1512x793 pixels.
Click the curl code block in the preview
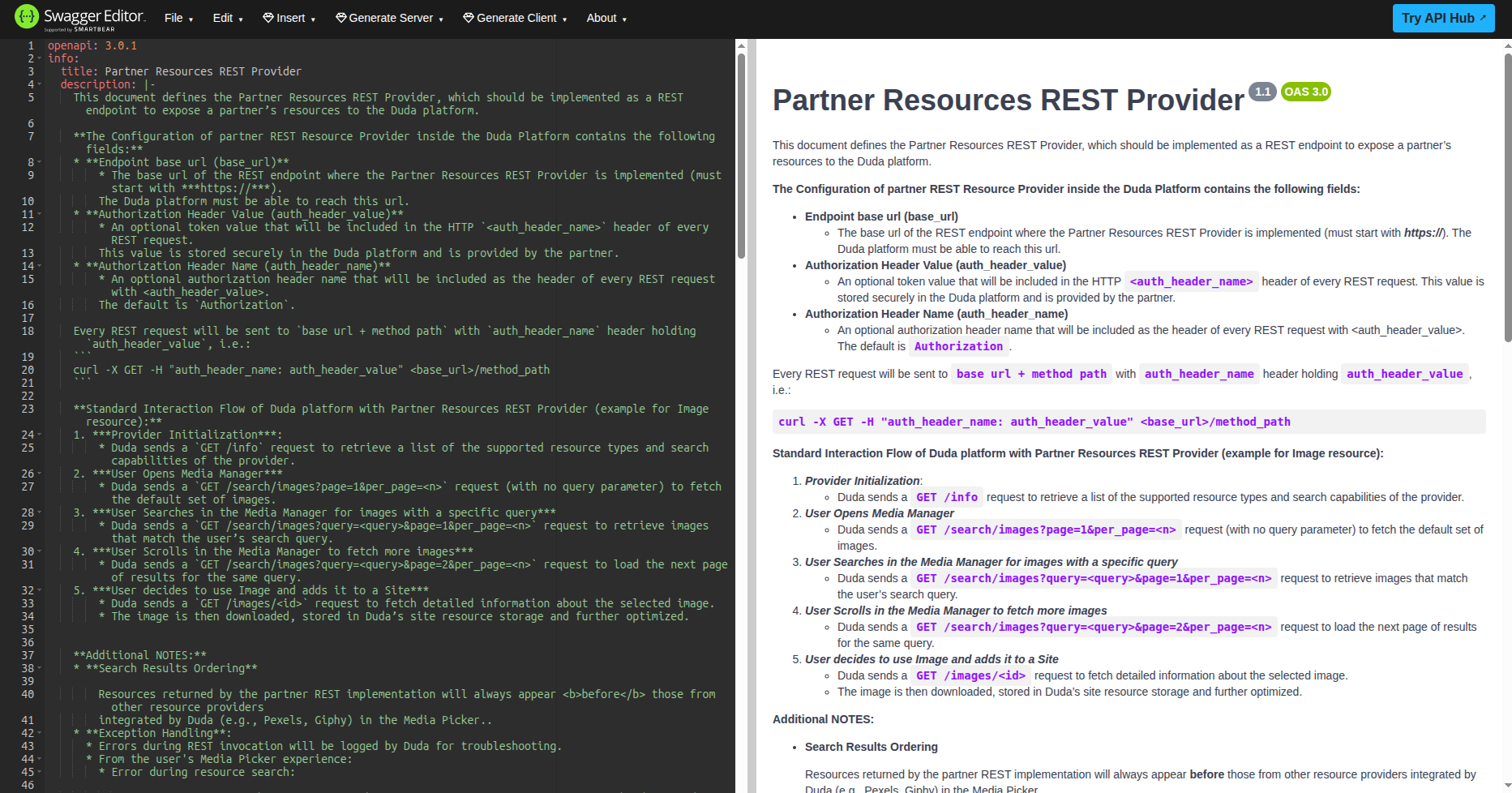pyautogui.click(x=1129, y=422)
